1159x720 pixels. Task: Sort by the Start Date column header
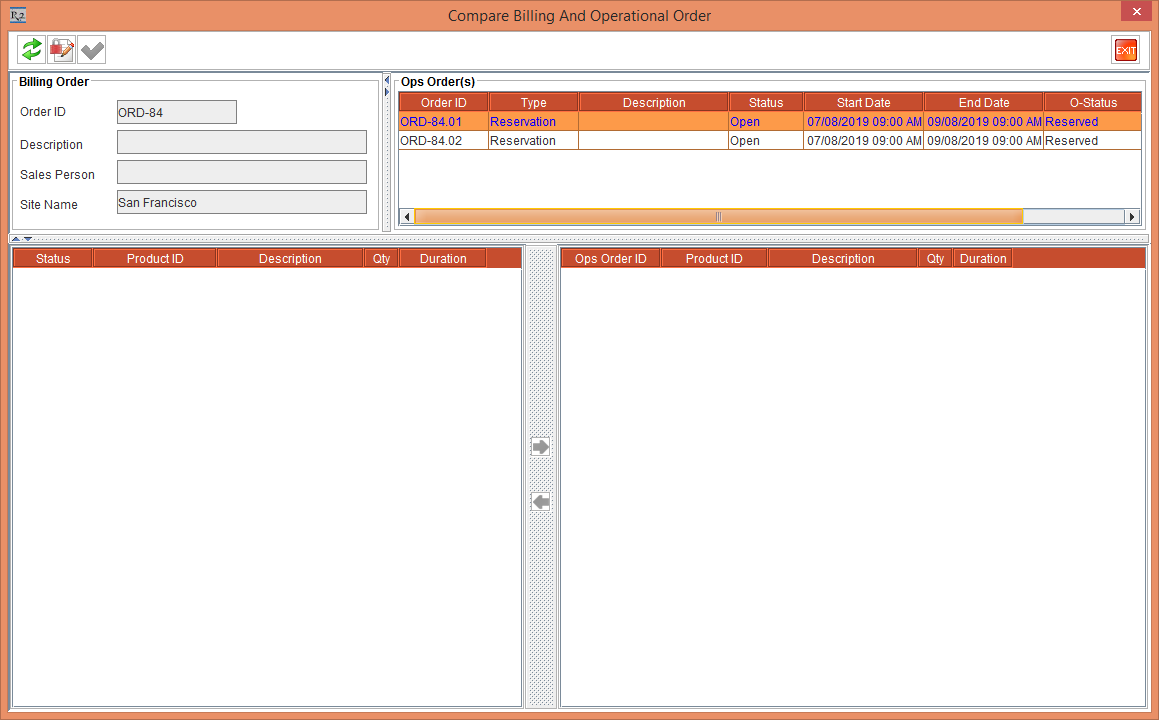(x=863, y=101)
